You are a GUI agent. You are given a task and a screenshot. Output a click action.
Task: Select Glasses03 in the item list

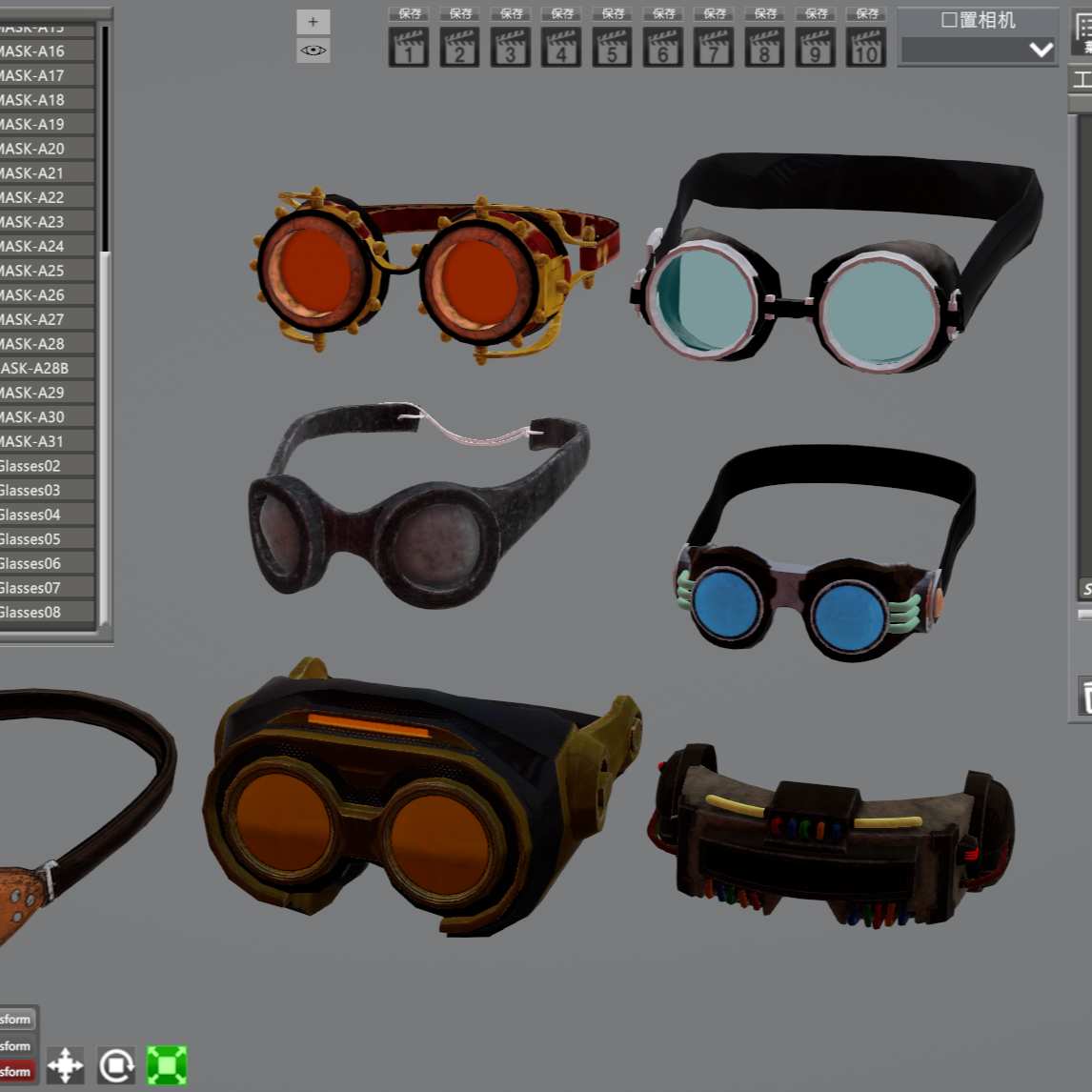47,490
